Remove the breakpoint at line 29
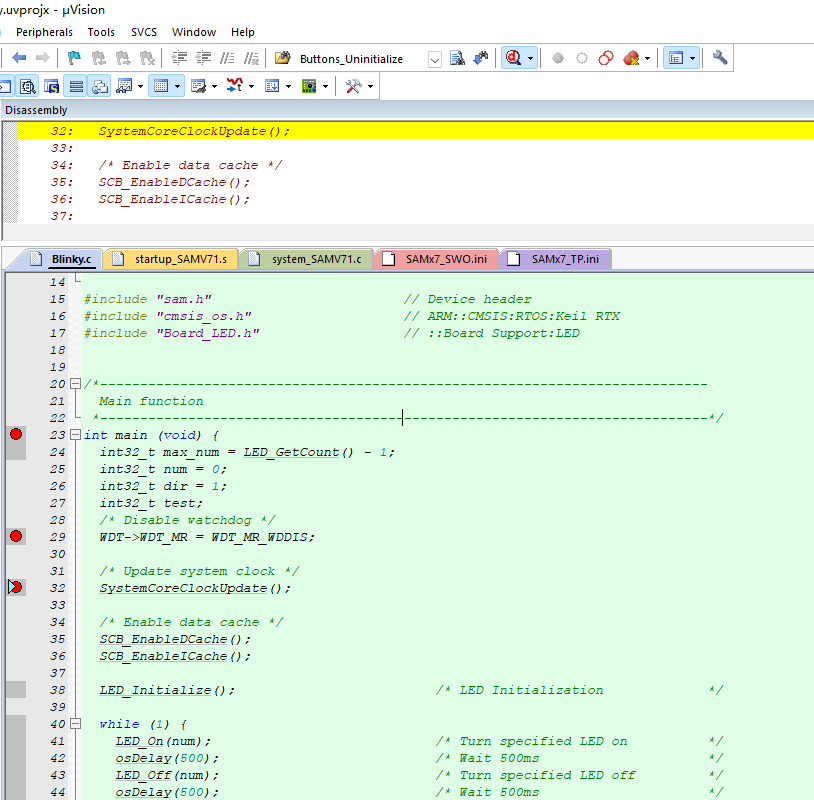Image resolution: width=814 pixels, height=800 pixels. pos(16,537)
